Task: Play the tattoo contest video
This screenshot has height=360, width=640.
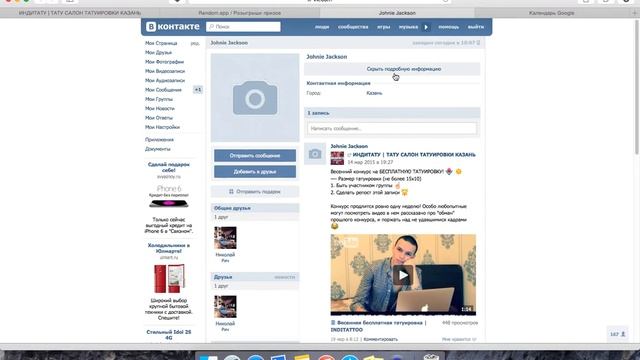Action: pyautogui.click(x=403, y=275)
